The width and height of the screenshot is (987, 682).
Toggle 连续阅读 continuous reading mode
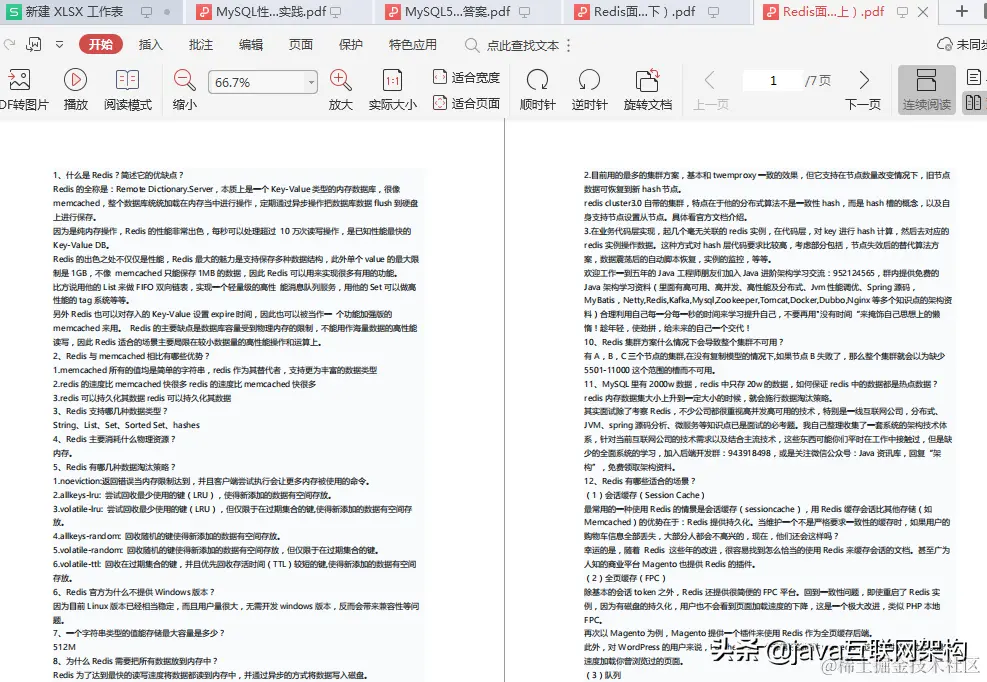pyautogui.click(x=926, y=88)
